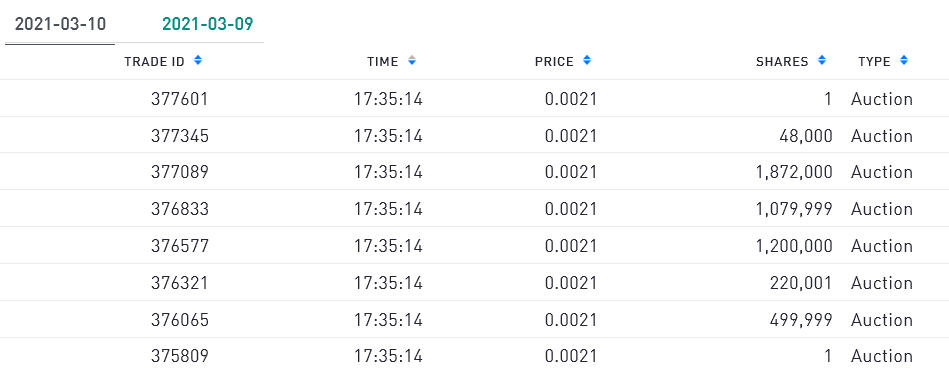The image size is (949, 373).
Task: Click the PRICE header text
Action: point(554,62)
